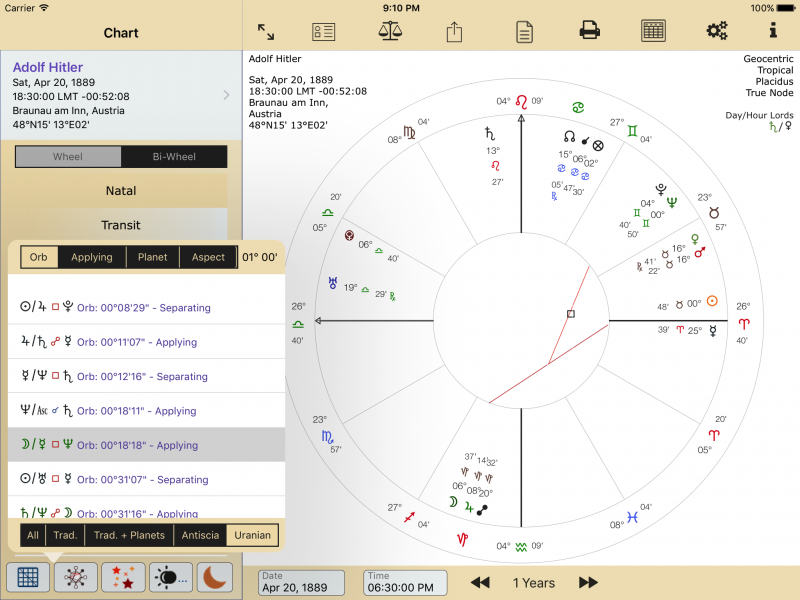This screenshot has height=600, width=800.
Task: Open the orb value 01° 00' field
Action: click(260, 257)
